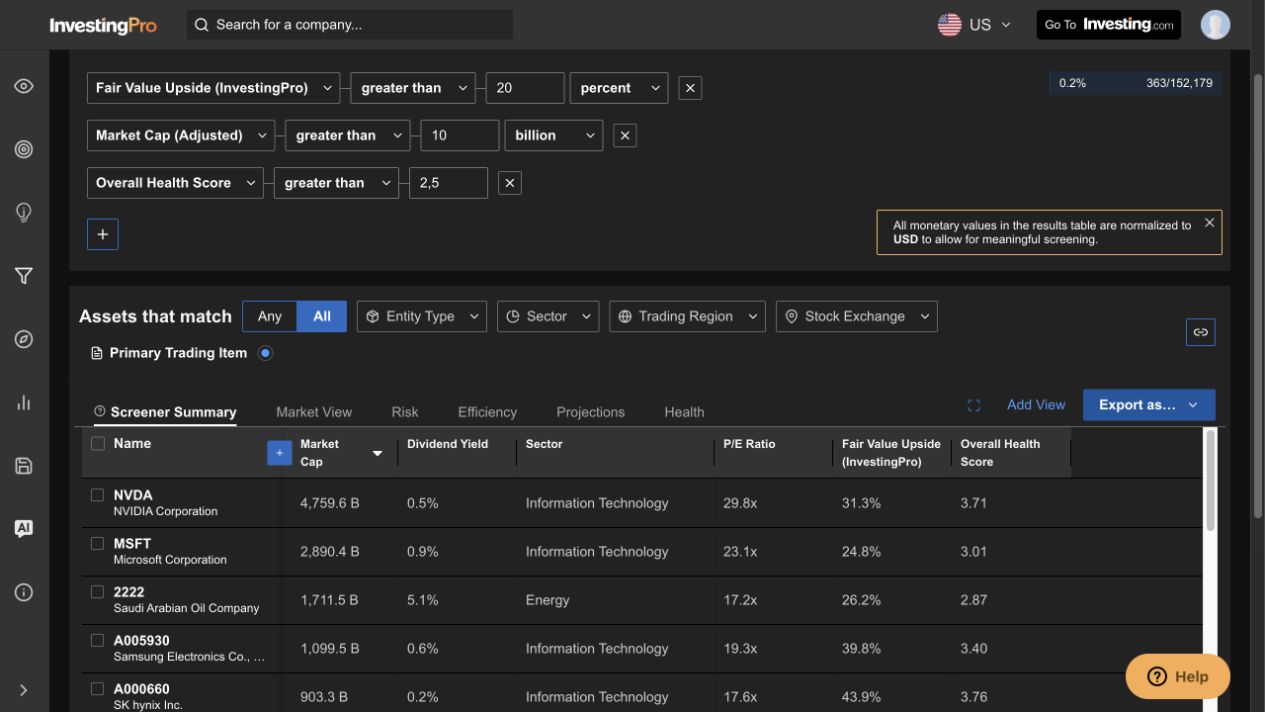Click the Search for a company field
This screenshot has height=712, width=1265.
click(x=350, y=25)
